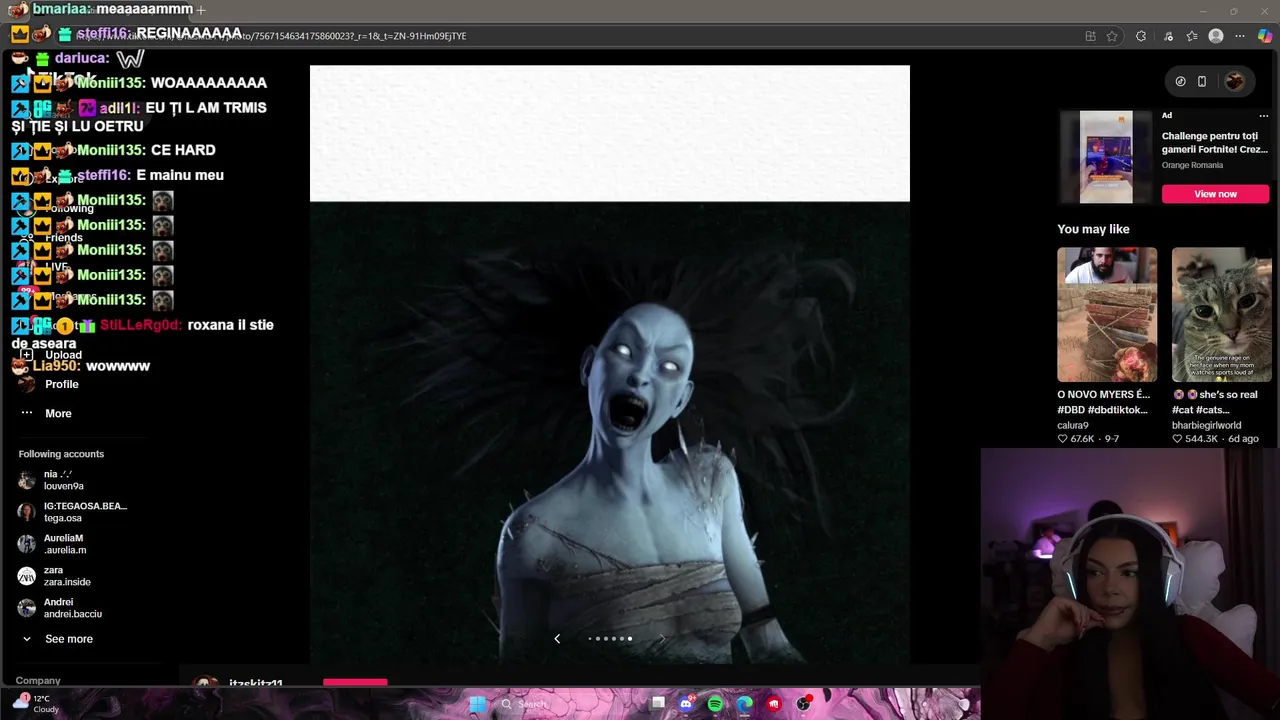Image resolution: width=1280 pixels, height=720 pixels.
Task: Open the browser profile avatar
Action: (x=1216, y=36)
